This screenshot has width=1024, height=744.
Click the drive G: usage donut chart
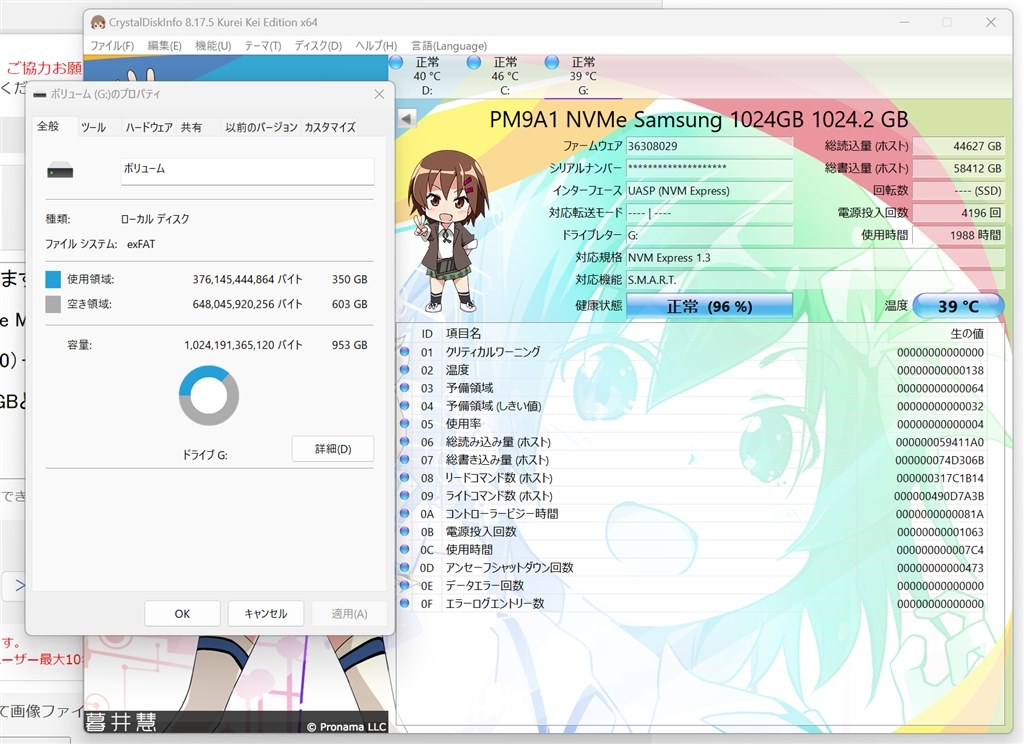click(209, 396)
